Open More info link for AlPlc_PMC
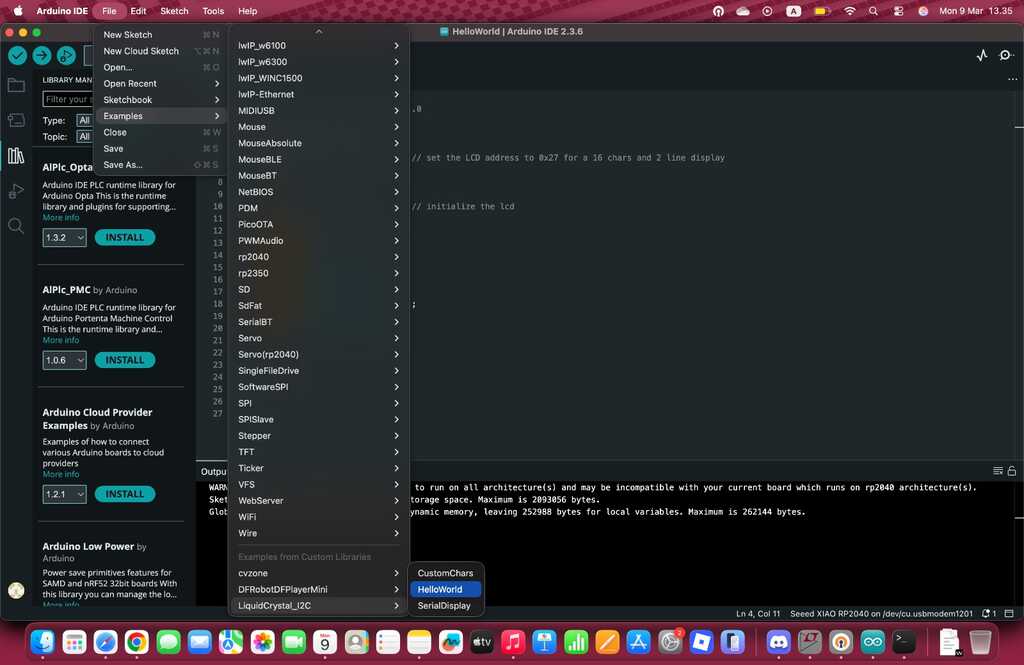Image resolution: width=1024 pixels, height=665 pixels. click(61, 340)
